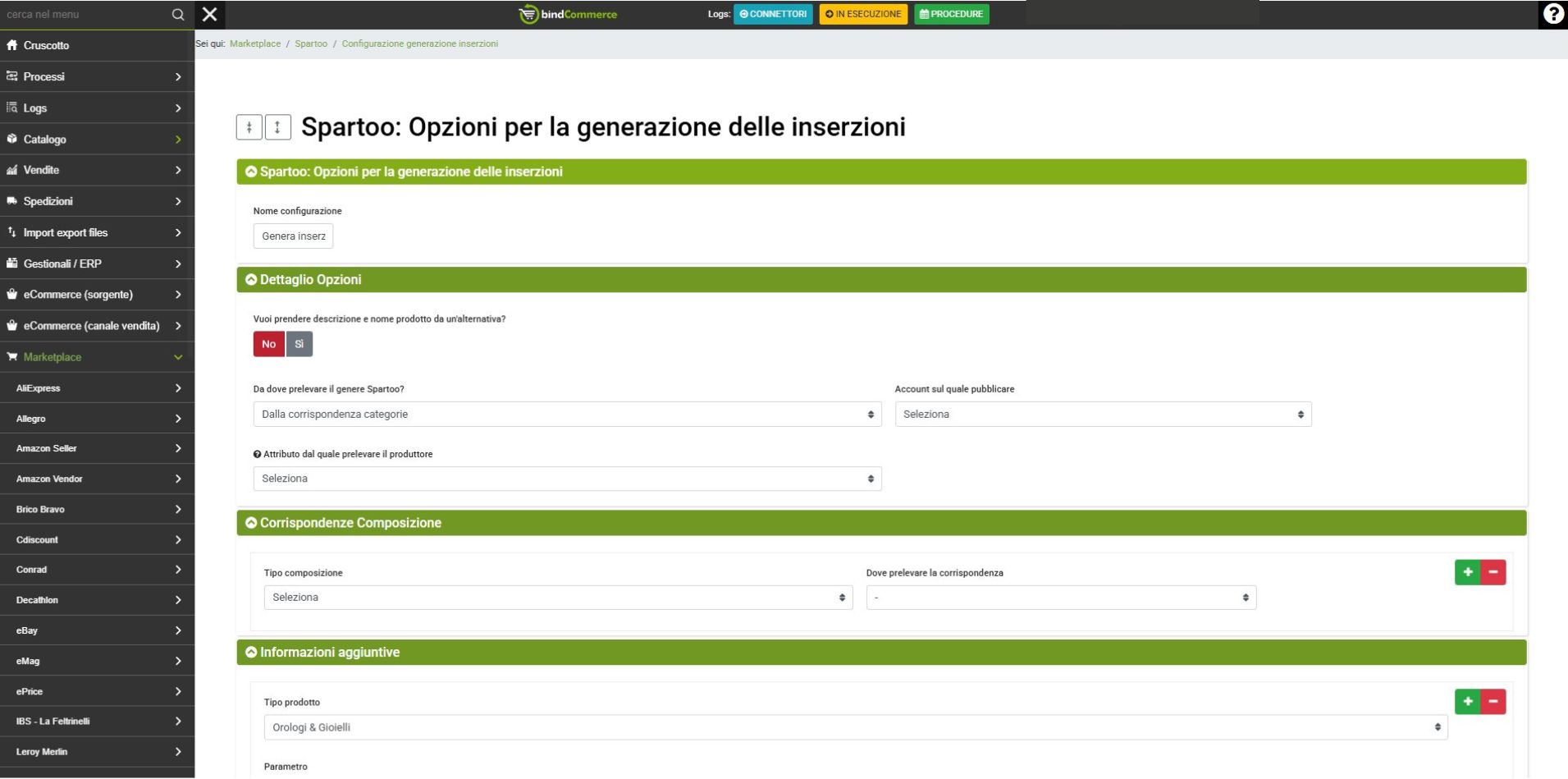Open the Tipo prodotto dropdown
The height and width of the screenshot is (779, 1568).
(x=854, y=727)
